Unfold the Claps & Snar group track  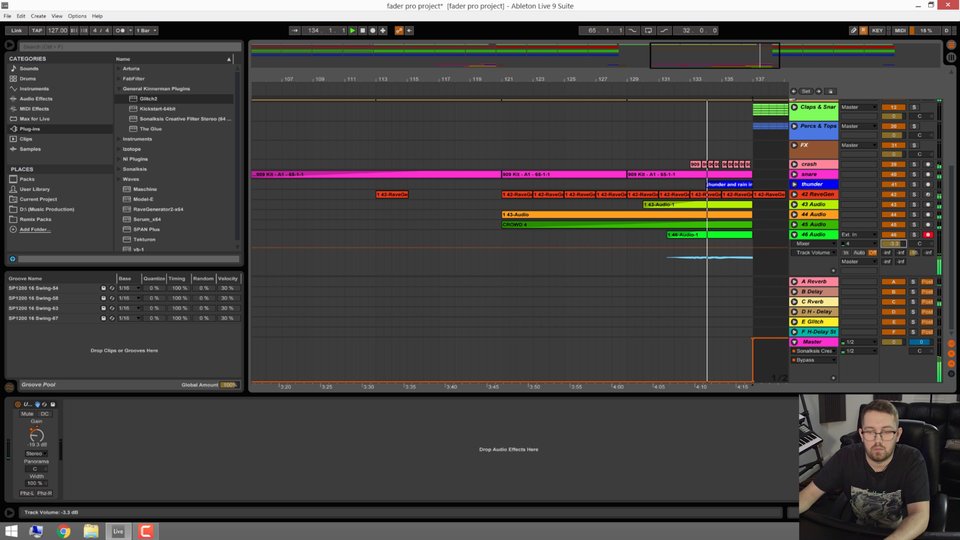coord(794,107)
